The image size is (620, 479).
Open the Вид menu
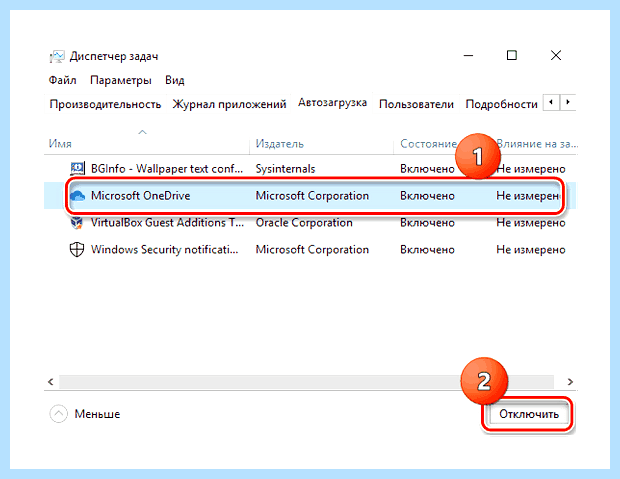pyautogui.click(x=175, y=80)
